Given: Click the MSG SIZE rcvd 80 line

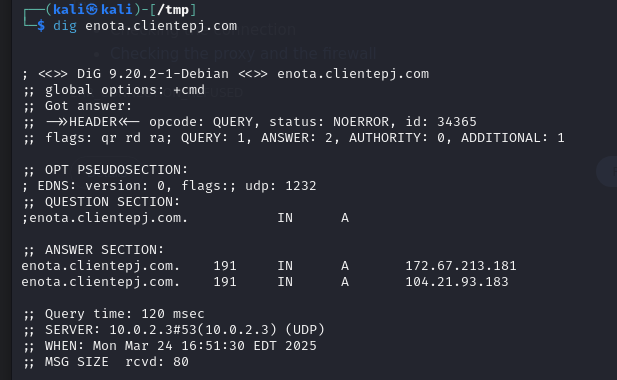Looking at the screenshot, I should point(106,362).
